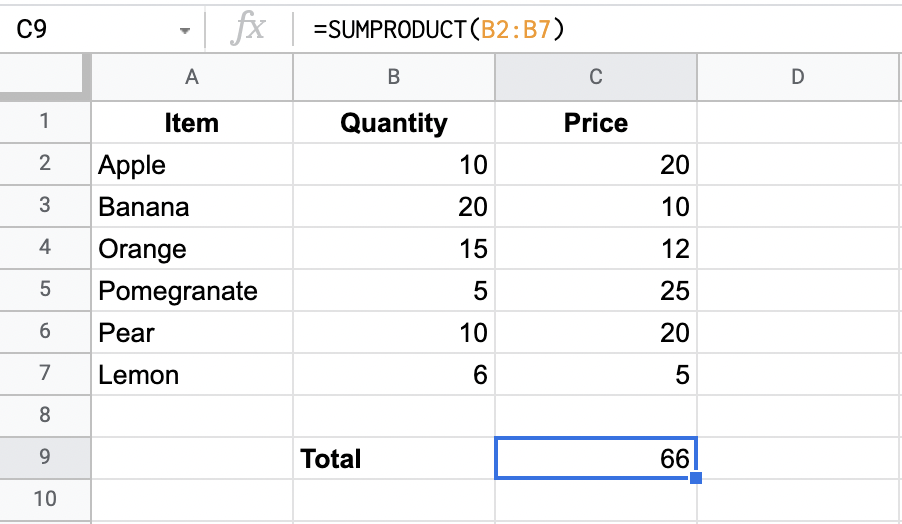Select row 9 header

click(x=45, y=458)
